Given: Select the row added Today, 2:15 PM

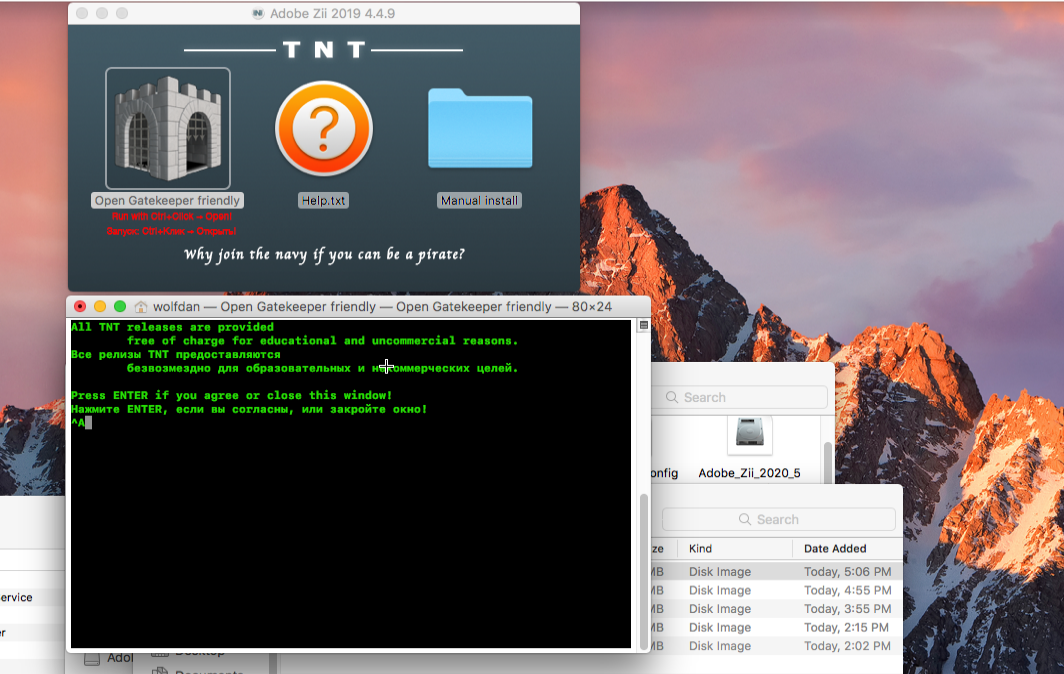Looking at the screenshot, I should pyautogui.click(x=777, y=627).
